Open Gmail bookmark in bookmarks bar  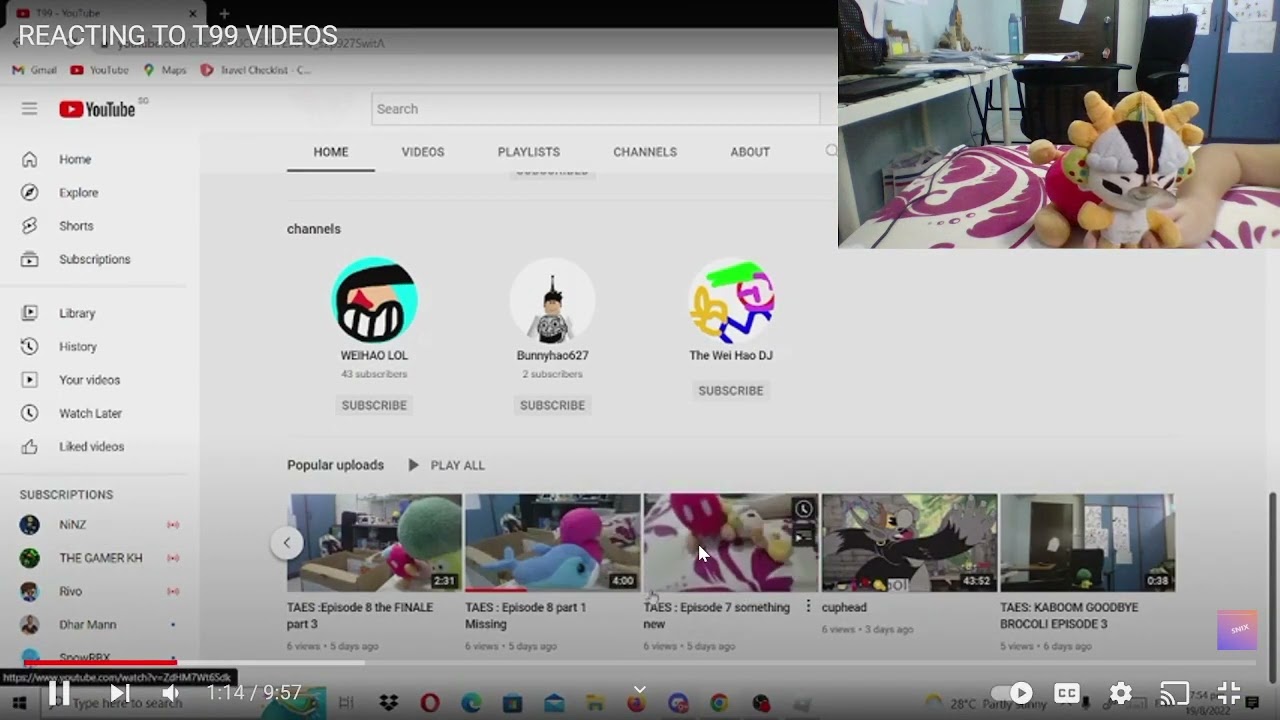pos(34,70)
